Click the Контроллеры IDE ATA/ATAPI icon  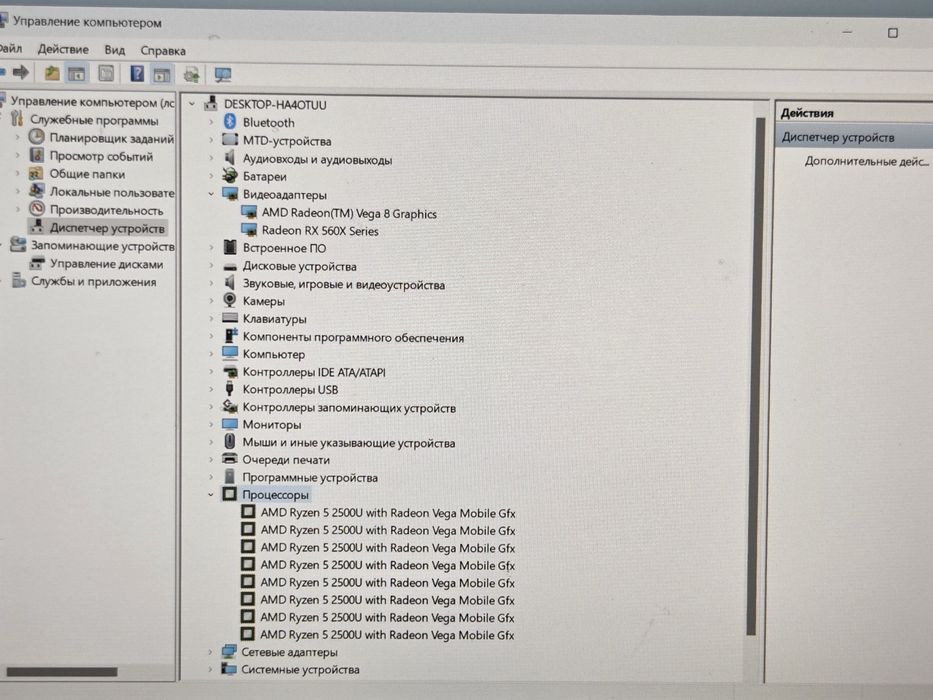230,372
